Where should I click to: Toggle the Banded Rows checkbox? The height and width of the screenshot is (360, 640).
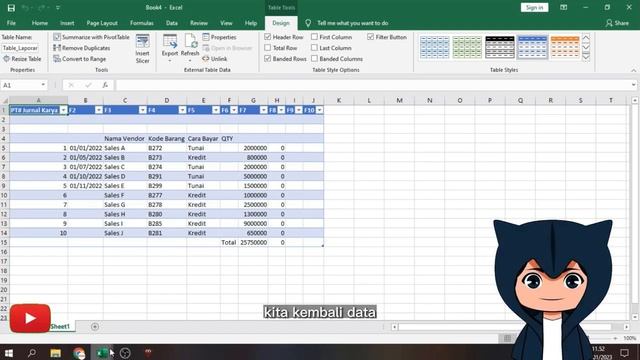(268, 59)
